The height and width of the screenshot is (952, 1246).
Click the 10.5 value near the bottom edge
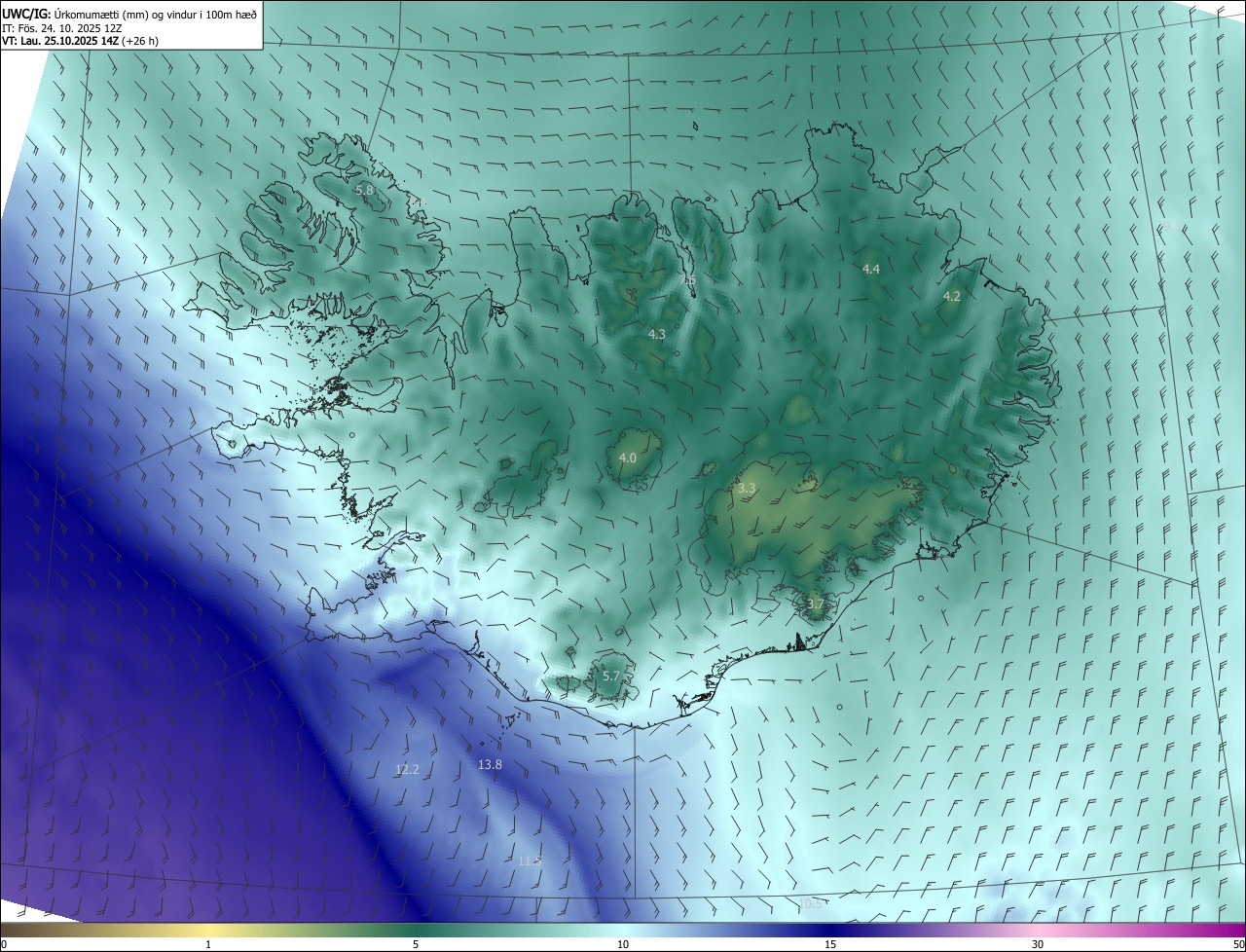click(811, 903)
